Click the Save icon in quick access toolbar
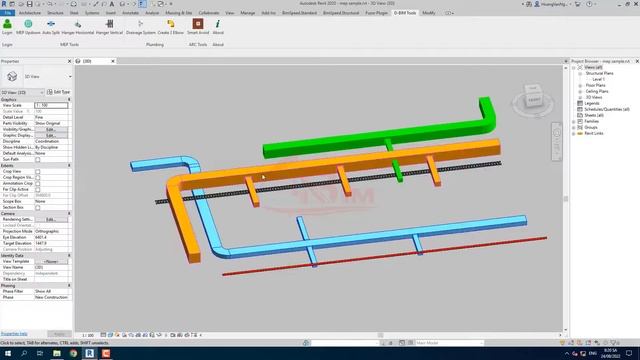The height and width of the screenshot is (360, 640). [29, 4]
